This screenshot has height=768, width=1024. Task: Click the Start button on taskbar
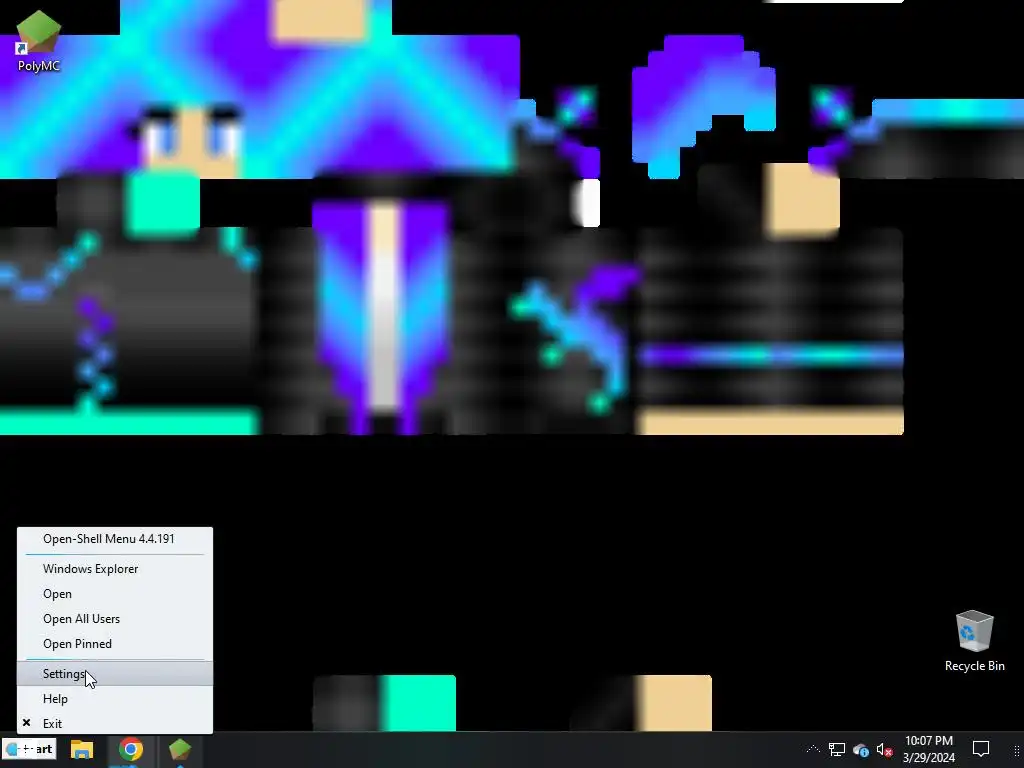[29, 749]
